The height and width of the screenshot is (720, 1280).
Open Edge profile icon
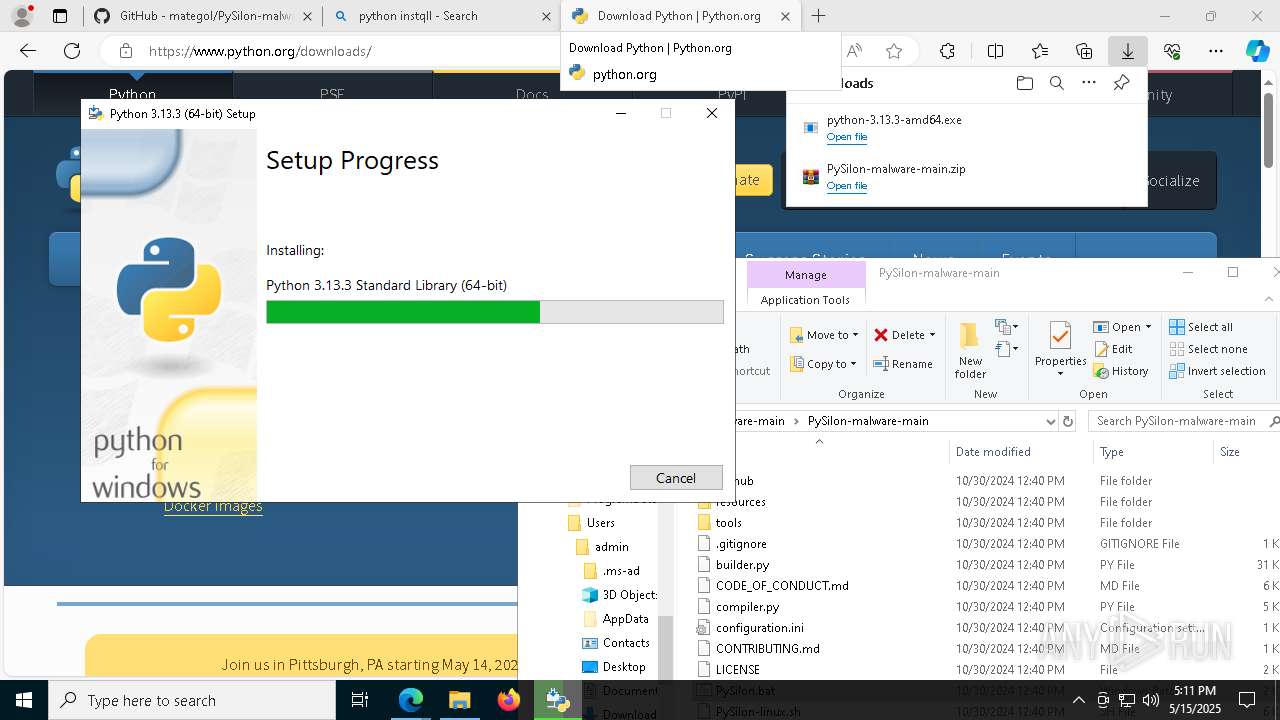(22, 16)
